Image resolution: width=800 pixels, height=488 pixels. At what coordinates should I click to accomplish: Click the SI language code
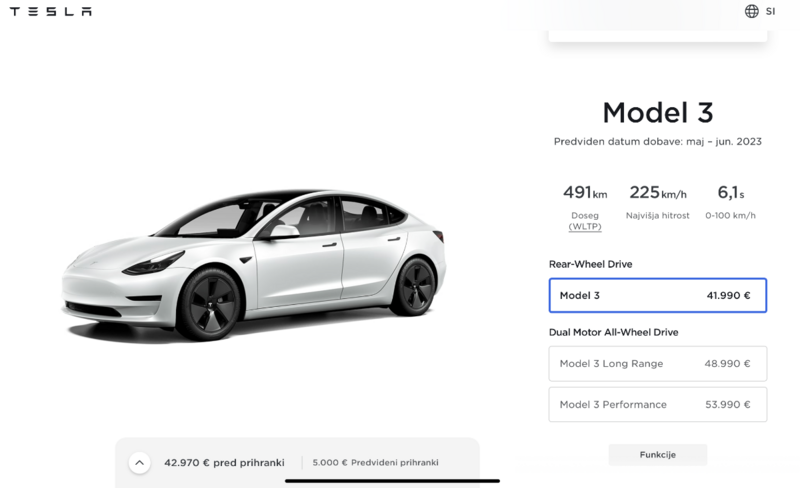pyautogui.click(x=770, y=12)
